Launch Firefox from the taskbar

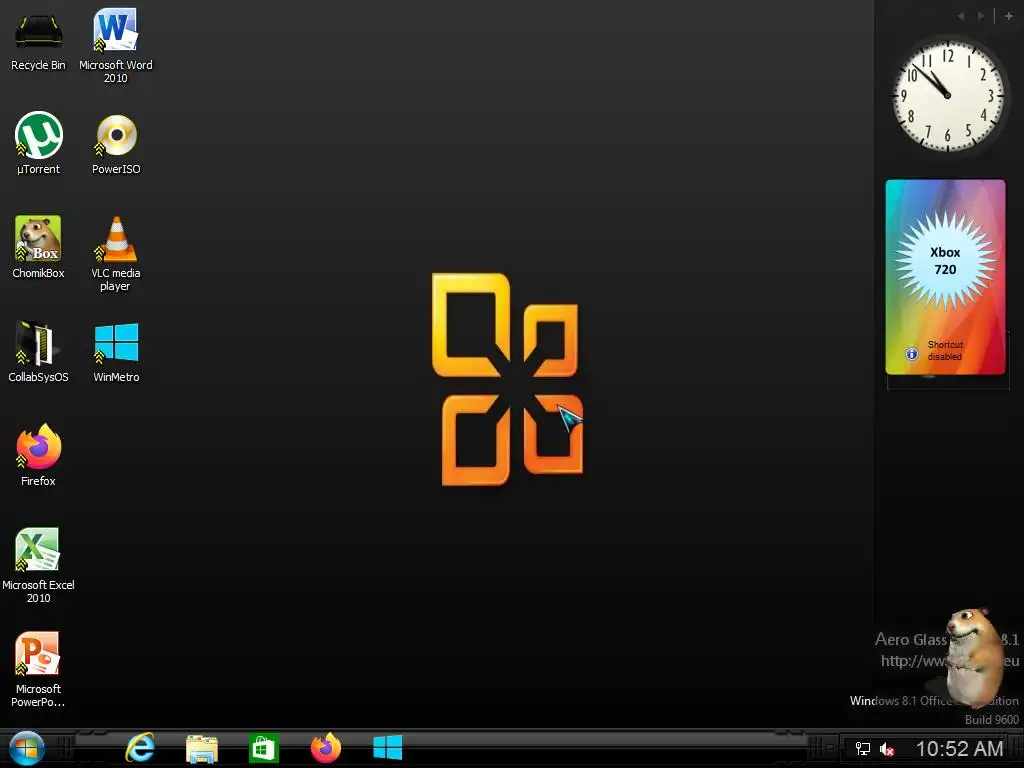click(x=326, y=748)
